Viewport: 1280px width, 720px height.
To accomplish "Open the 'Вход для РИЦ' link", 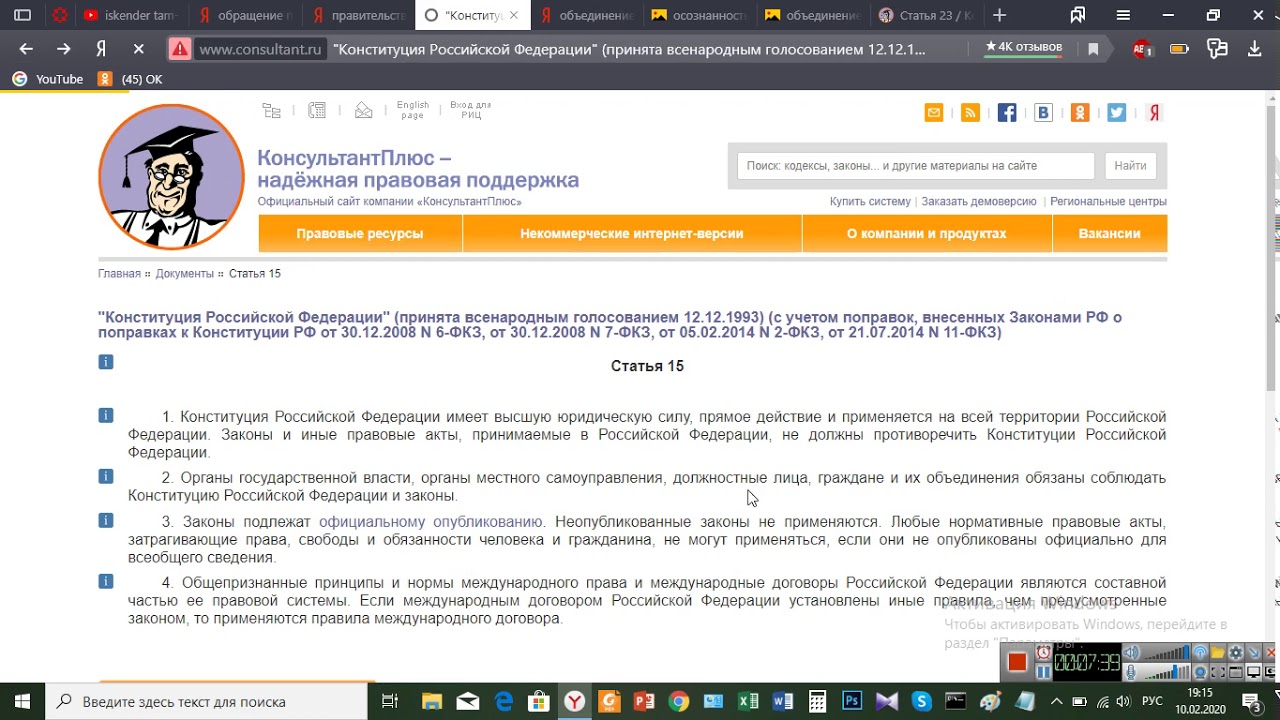I will coord(470,110).
